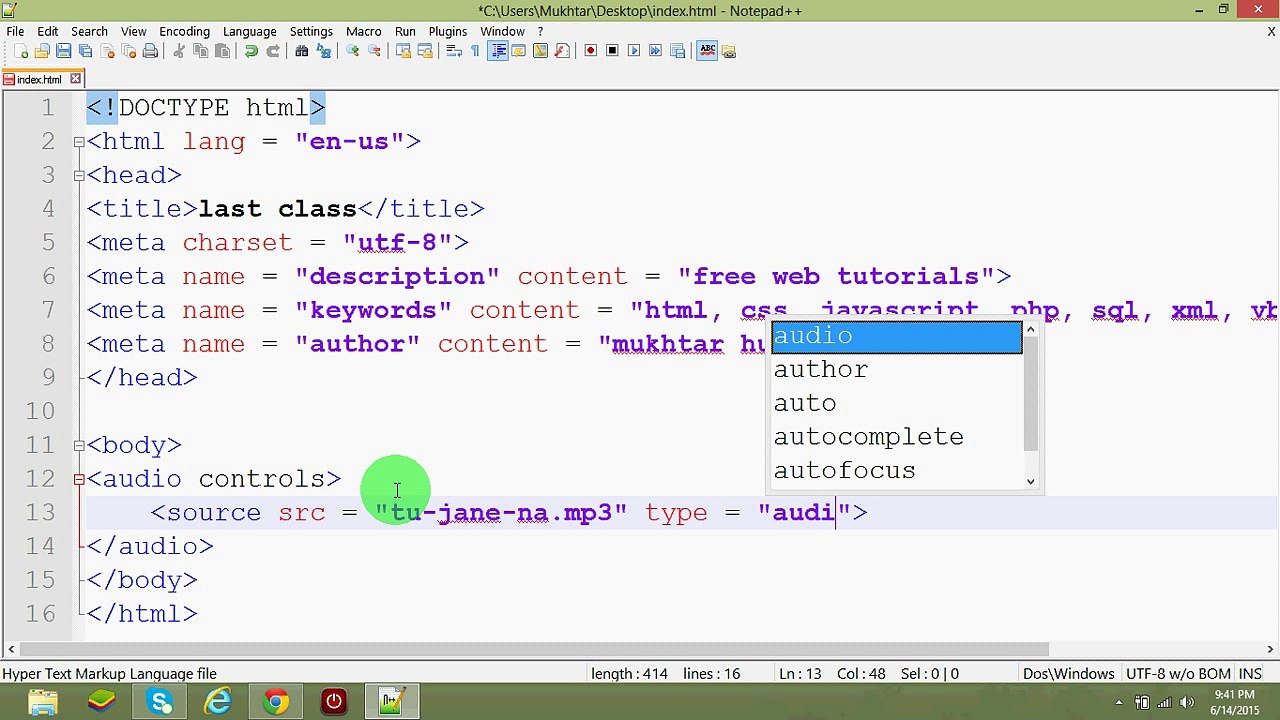Choose 'author' from the autocomplete list
This screenshot has width=1280, height=720.
tap(897, 370)
